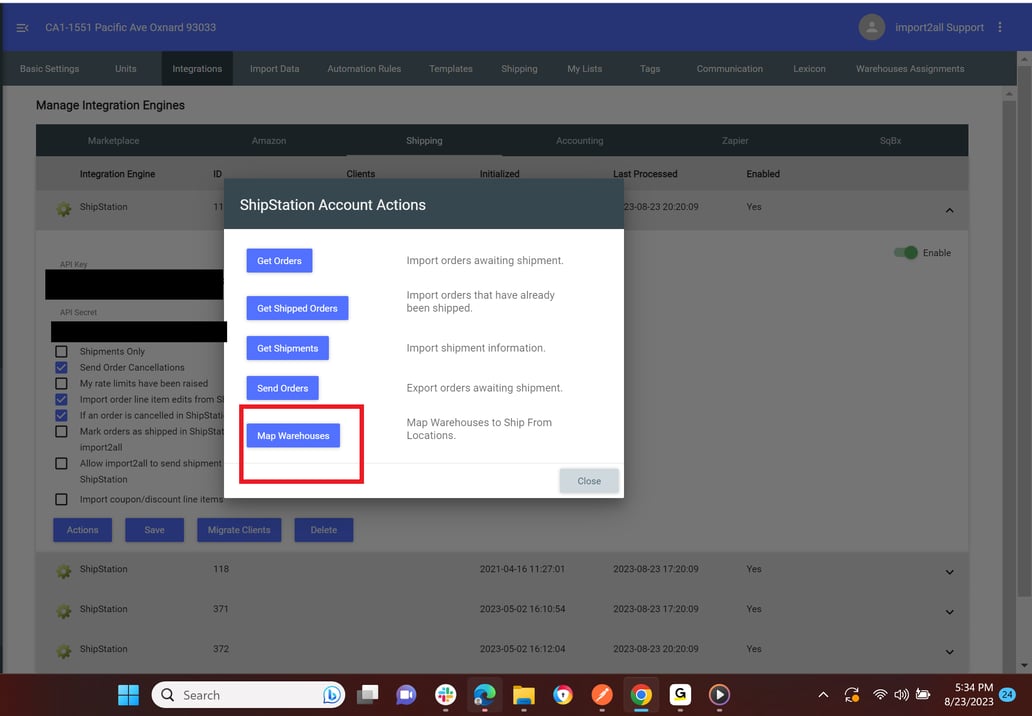Screen dimensions: 1032x716
Task: Check Import coupon/discount line items
Action: coord(61,499)
